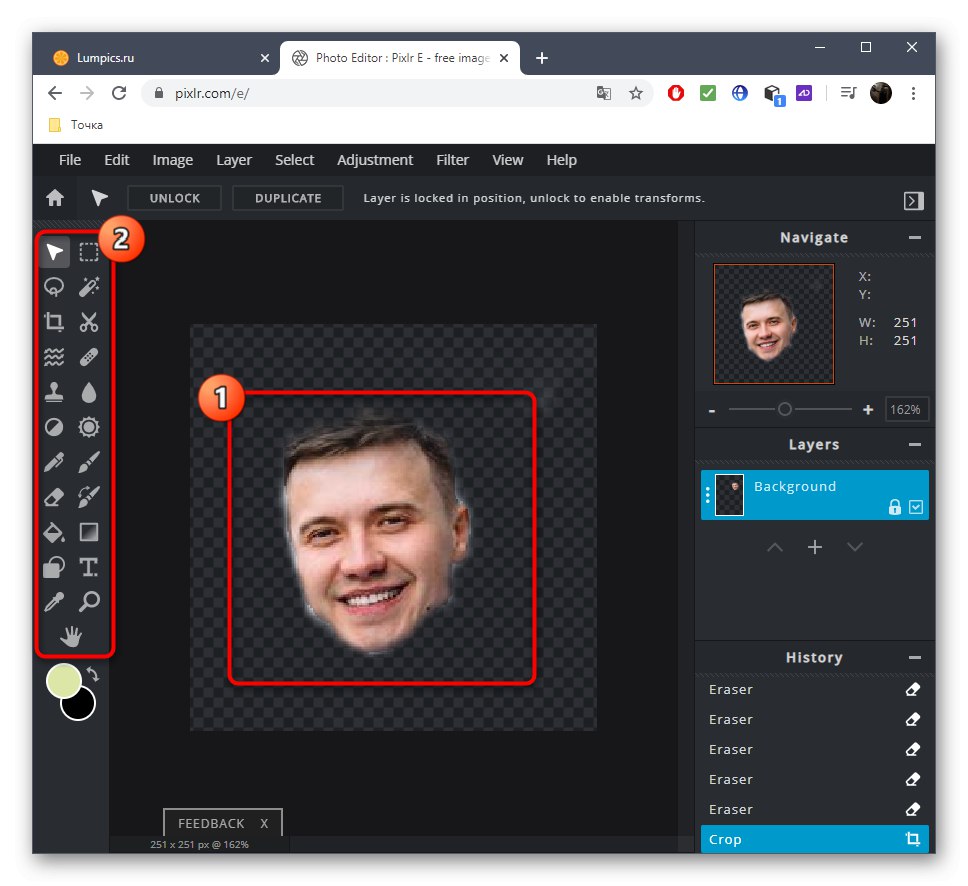Select the Zoom magnifier tool
Image resolution: width=968 pixels, height=886 pixels.
pos(89,601)
